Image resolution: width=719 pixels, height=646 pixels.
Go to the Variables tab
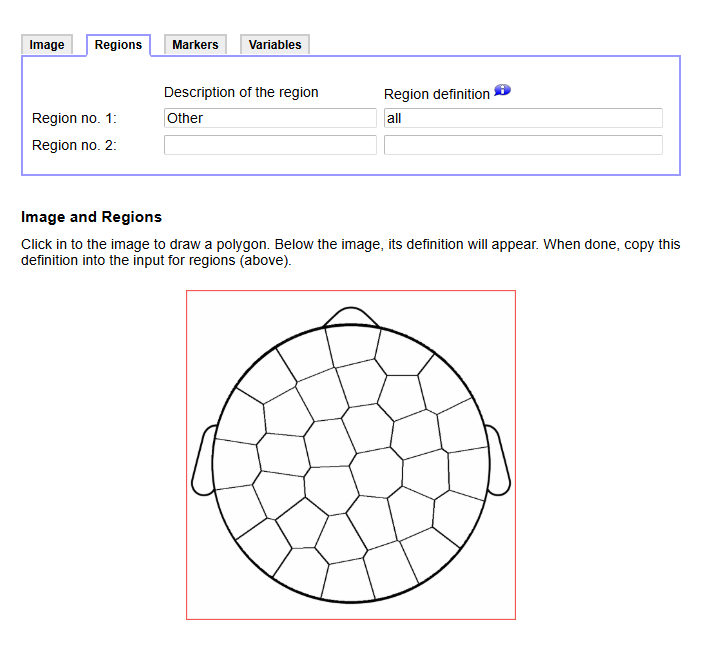click(275, 45)
